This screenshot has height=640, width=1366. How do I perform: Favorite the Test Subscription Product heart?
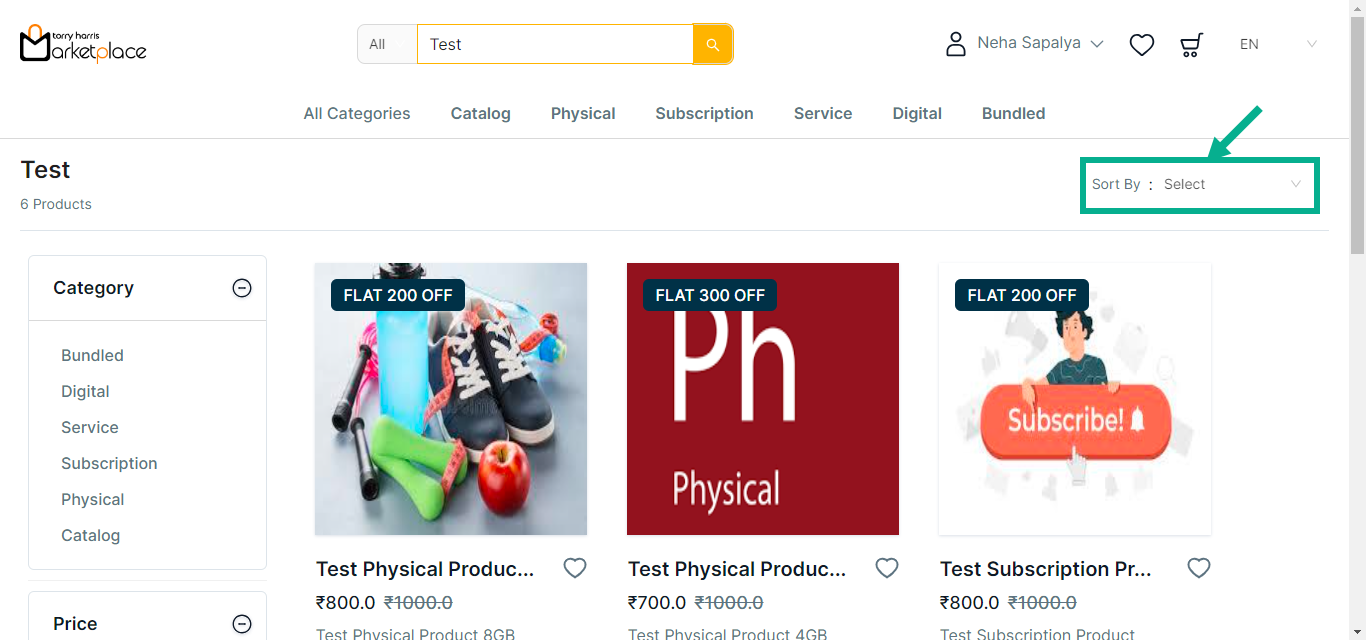[1198, 568]
